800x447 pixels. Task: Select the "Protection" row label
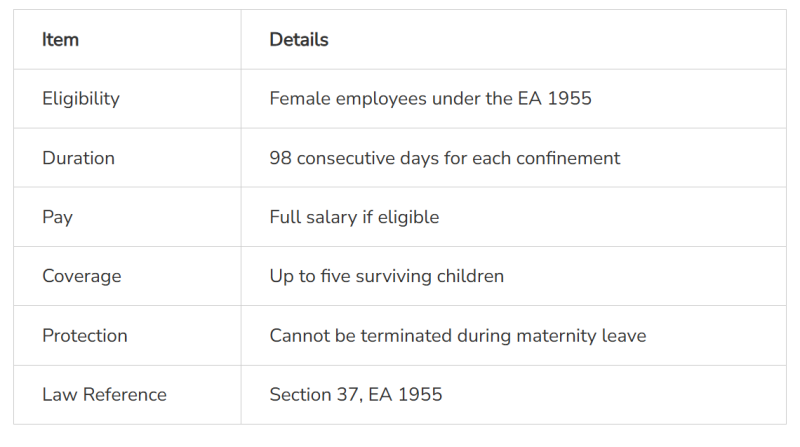pyautogui.click(x=85, y=336)
